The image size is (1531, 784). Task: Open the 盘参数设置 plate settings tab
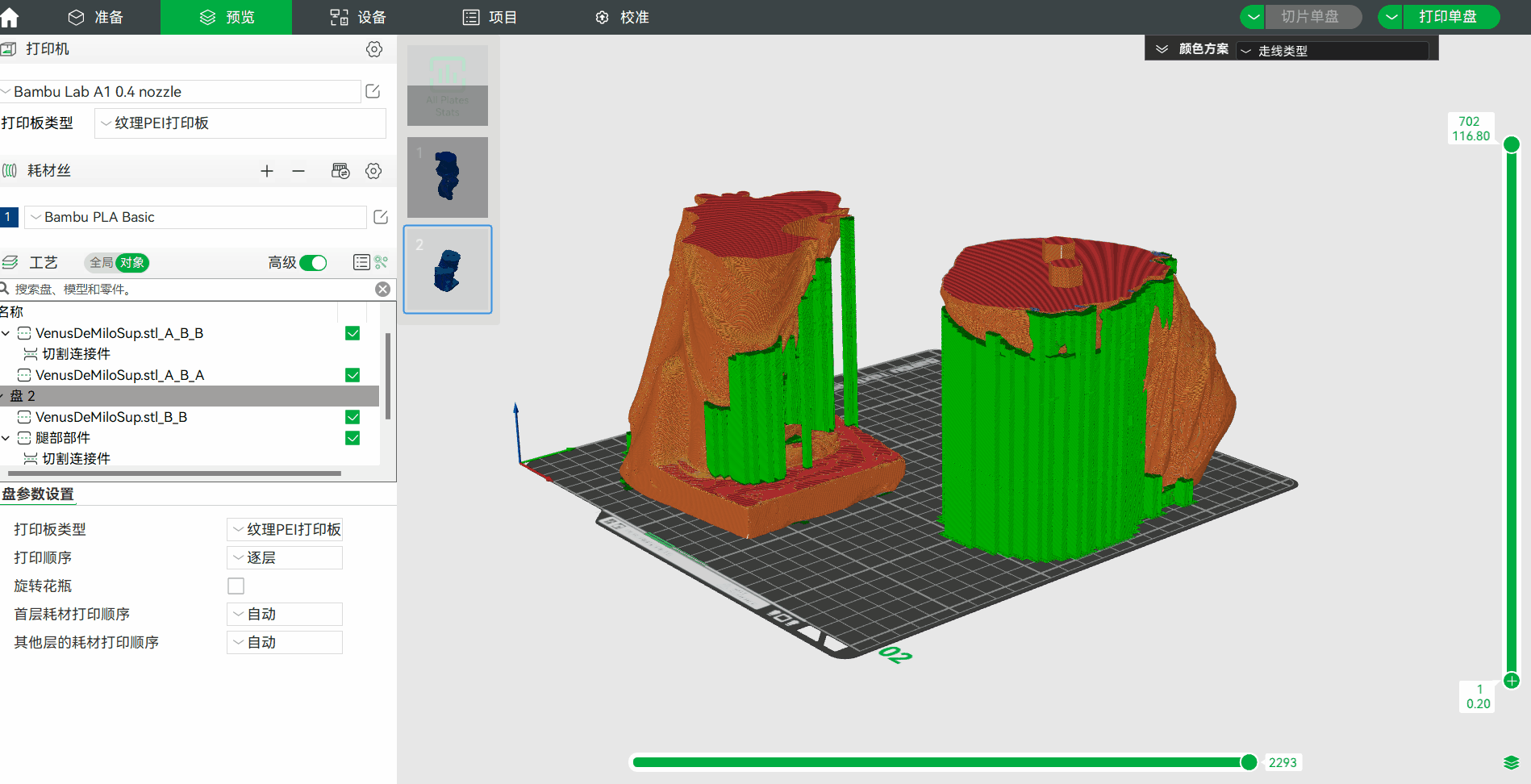click(x=38, y=494)
